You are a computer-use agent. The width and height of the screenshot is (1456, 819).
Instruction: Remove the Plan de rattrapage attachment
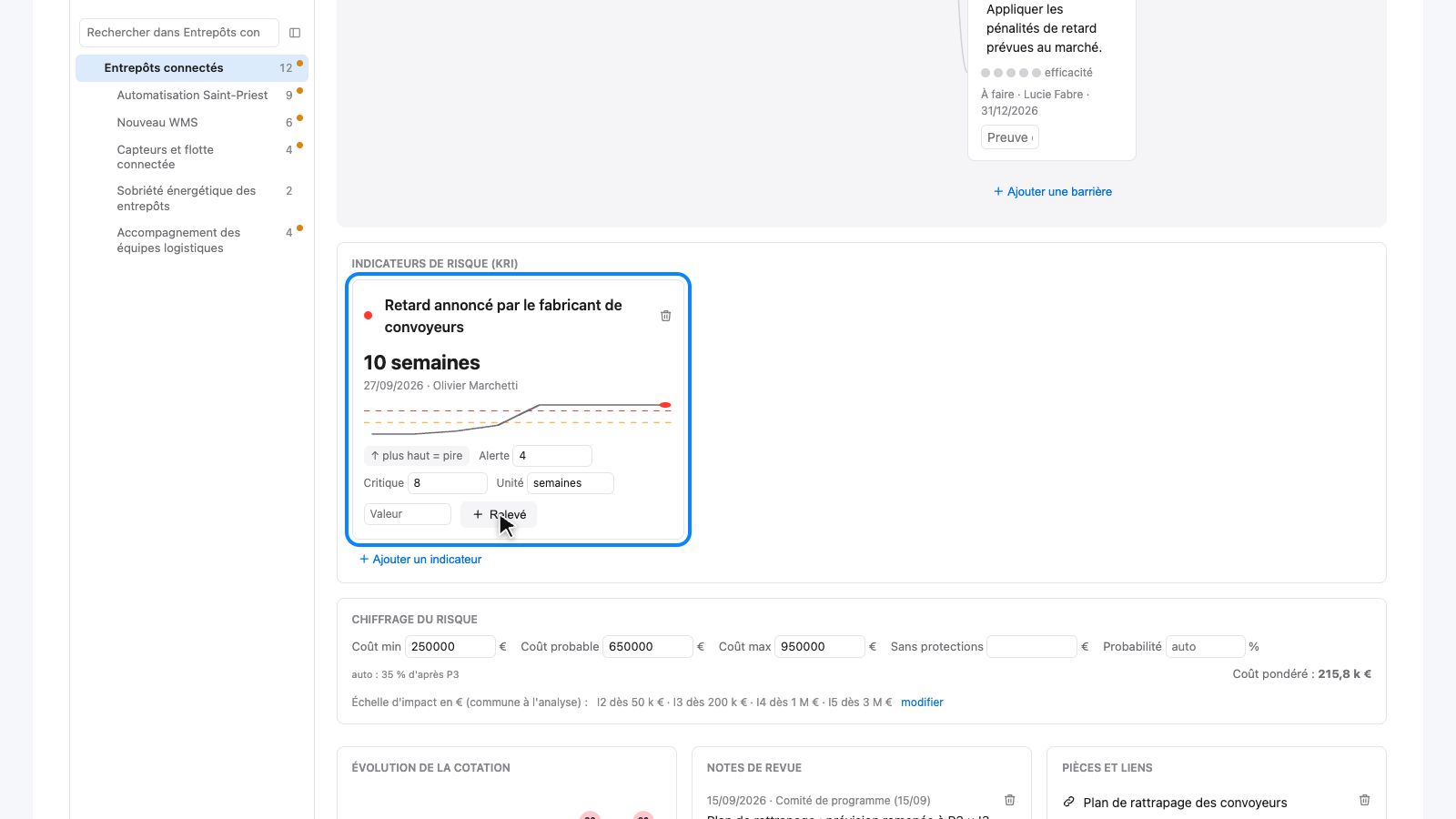pos(1365,800)
